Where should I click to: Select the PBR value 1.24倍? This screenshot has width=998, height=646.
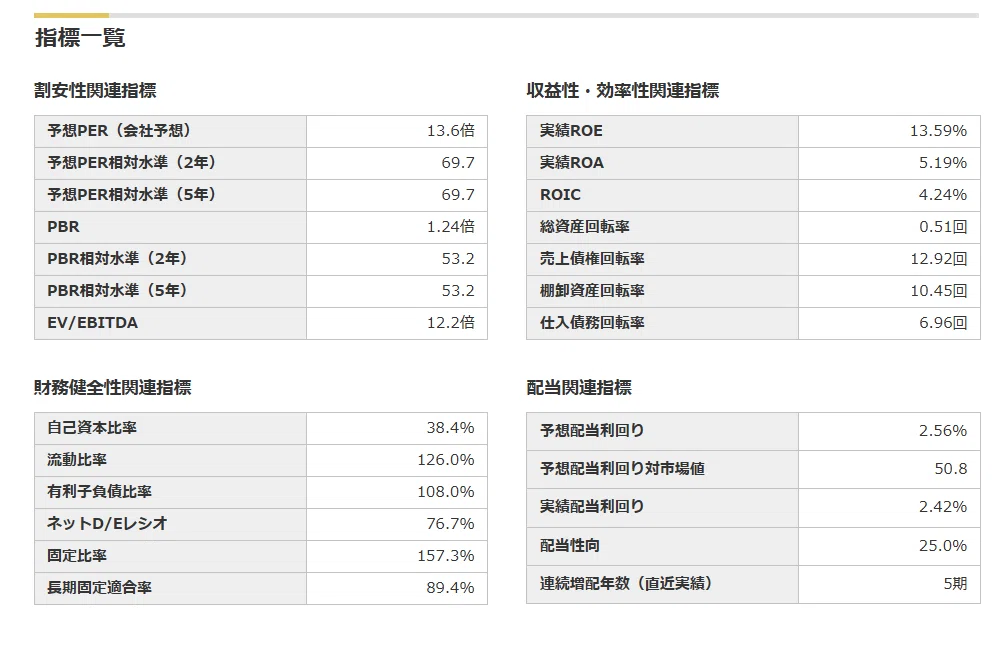coord(451,227)
